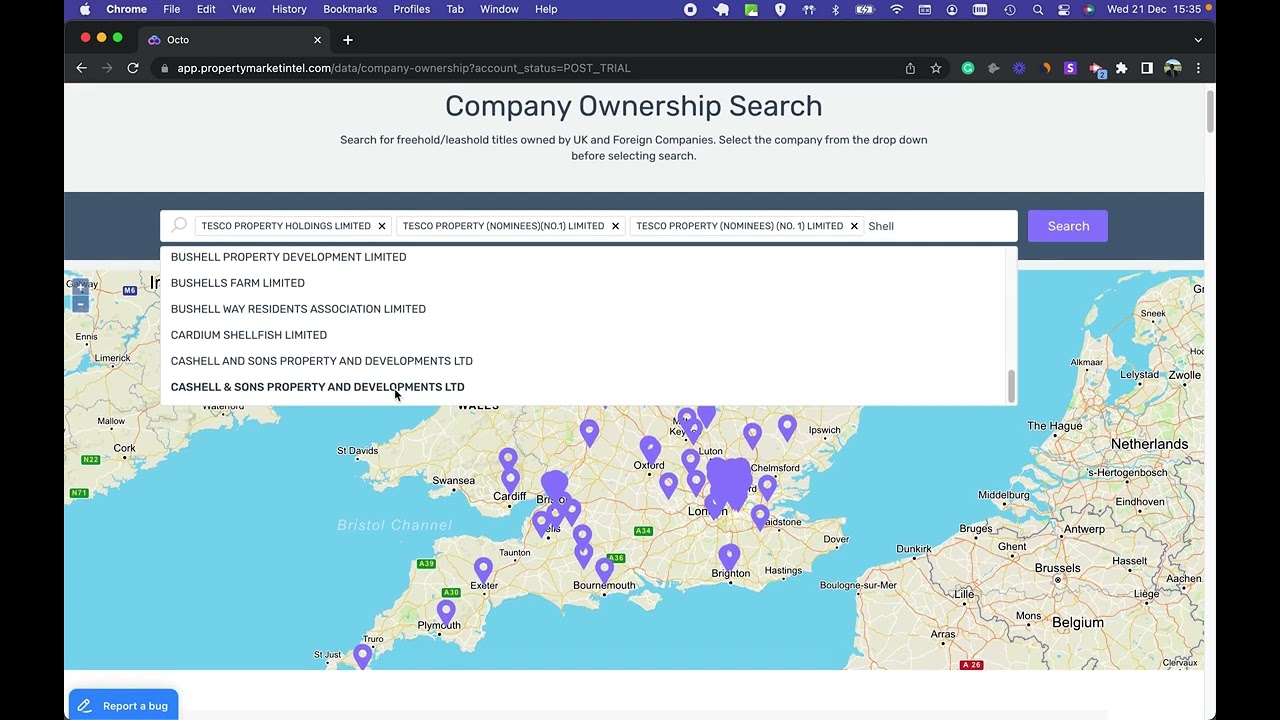This screenshot has width=1280, height=720.
Task: Open the Apple menu
Action: click(x=84, y=9)
